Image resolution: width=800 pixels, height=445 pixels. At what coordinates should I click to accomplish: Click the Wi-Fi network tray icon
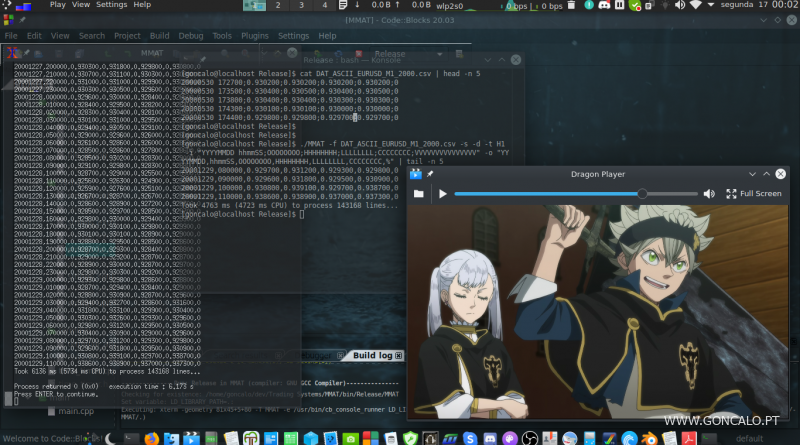coord(695,5)
